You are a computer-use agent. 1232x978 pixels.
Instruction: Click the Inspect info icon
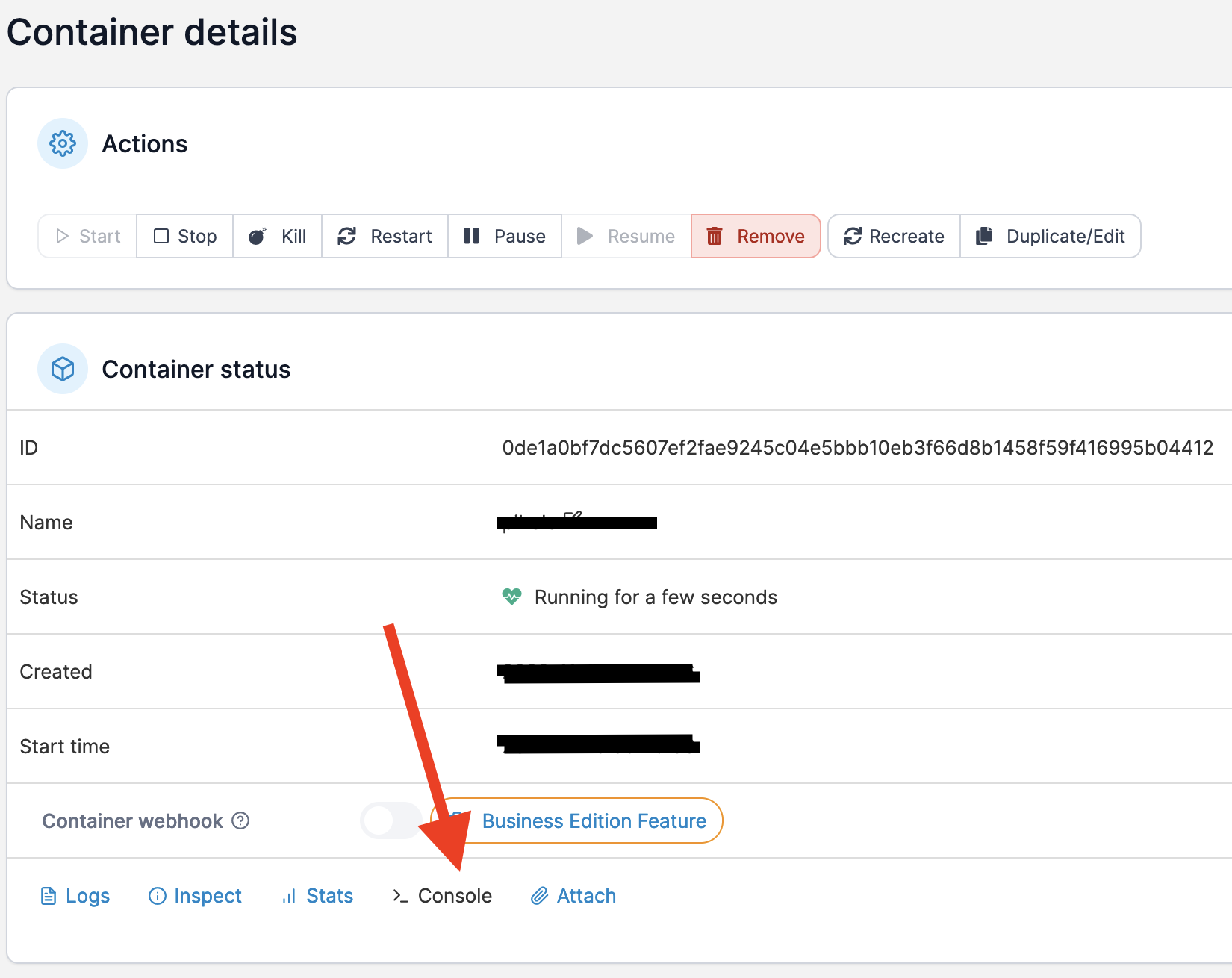[156, 895]
